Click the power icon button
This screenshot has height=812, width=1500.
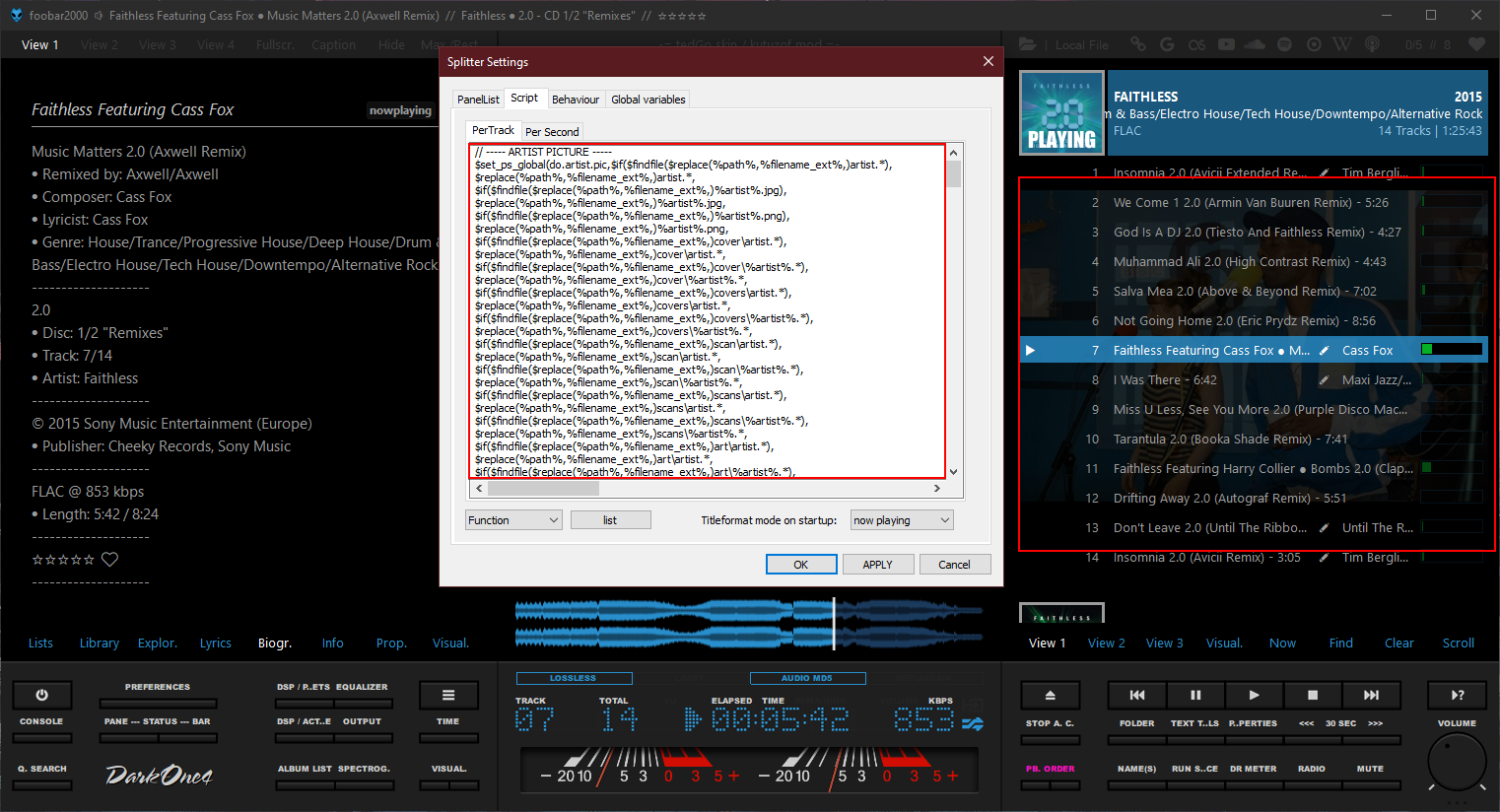41,695
